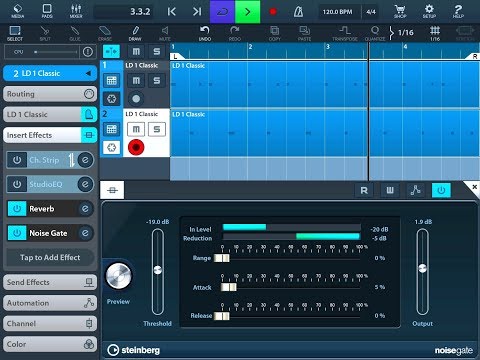Collapse the Insert Effects section

click(x=50, y=135)
